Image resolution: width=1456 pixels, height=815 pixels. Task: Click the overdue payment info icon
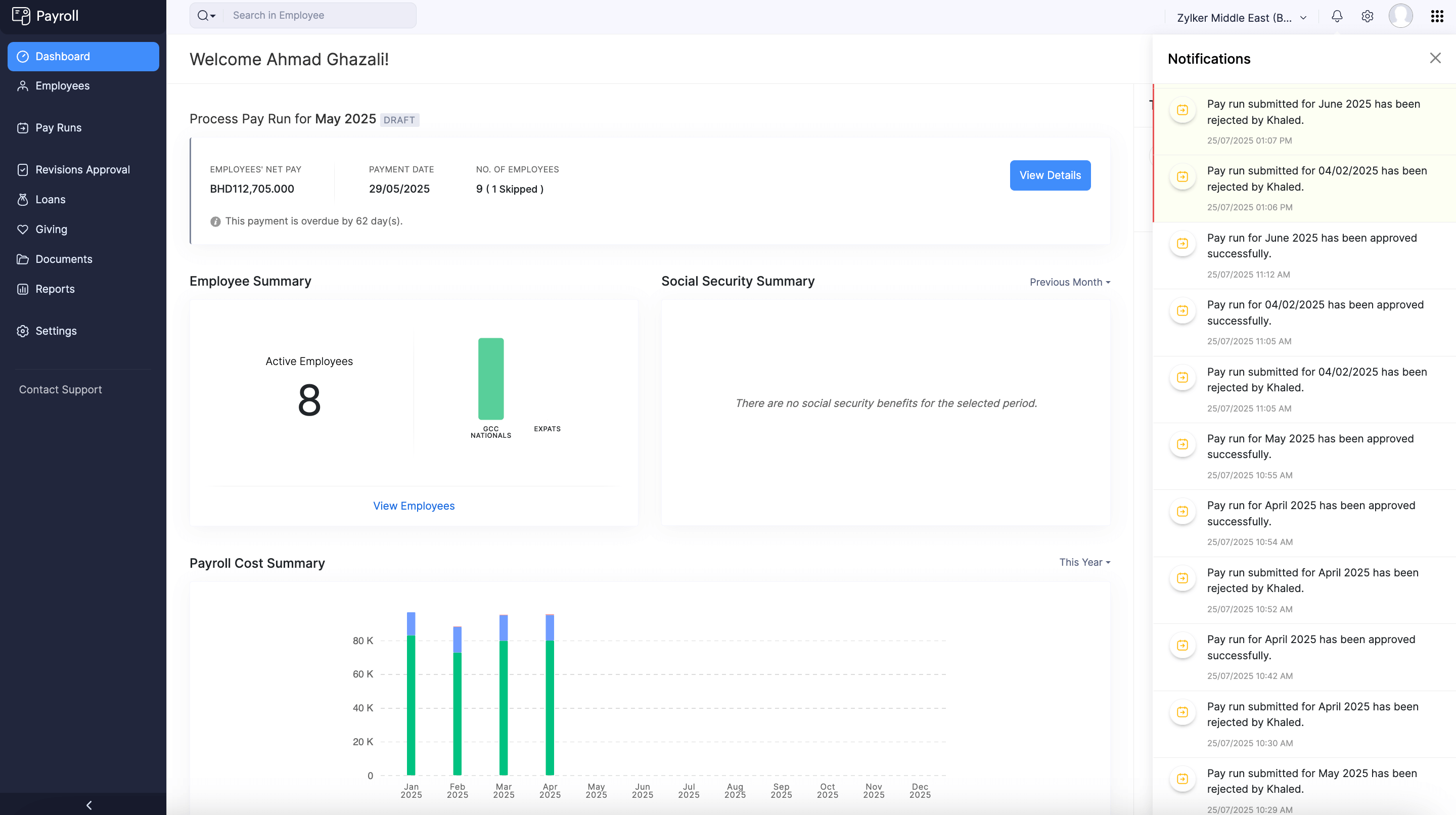[x=215, y=221]
